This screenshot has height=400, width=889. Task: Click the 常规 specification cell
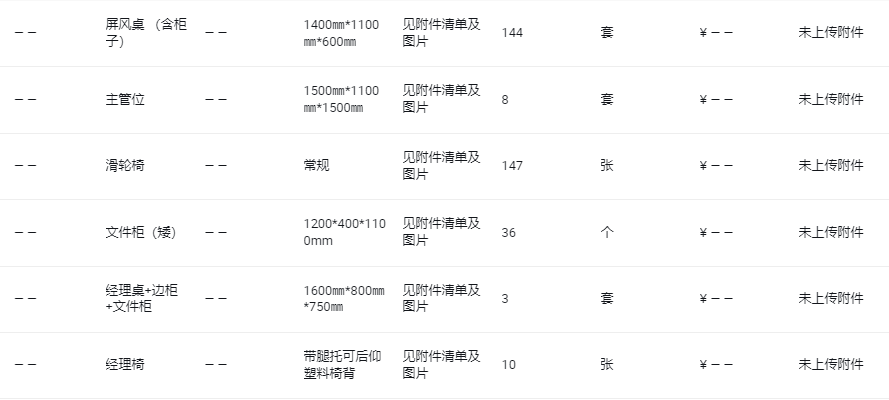click(x=316, y=165)
